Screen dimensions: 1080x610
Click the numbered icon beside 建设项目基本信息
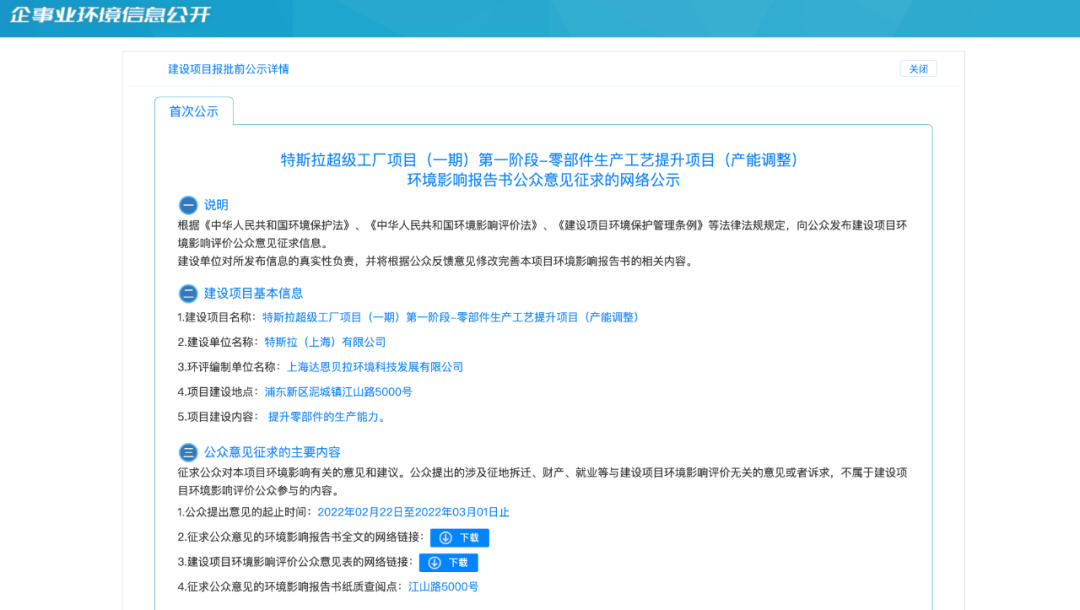coord(188,293)
